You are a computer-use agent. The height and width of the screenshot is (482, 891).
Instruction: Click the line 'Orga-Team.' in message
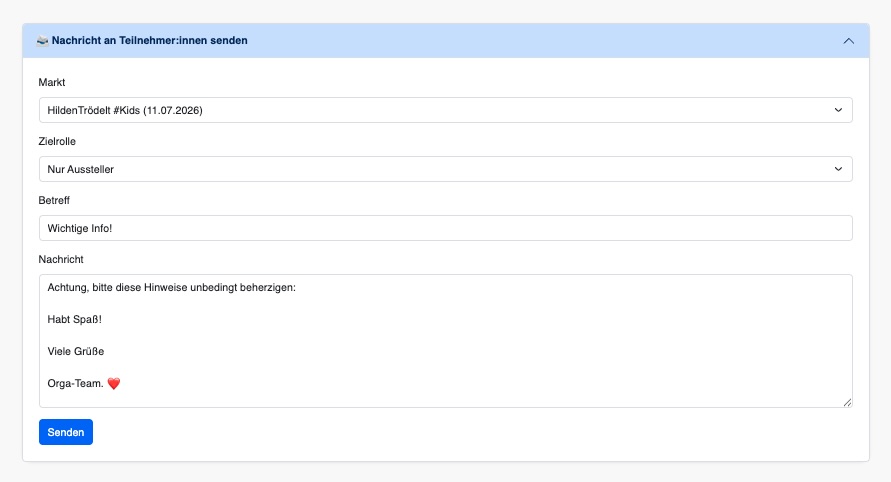click(76, 383)
